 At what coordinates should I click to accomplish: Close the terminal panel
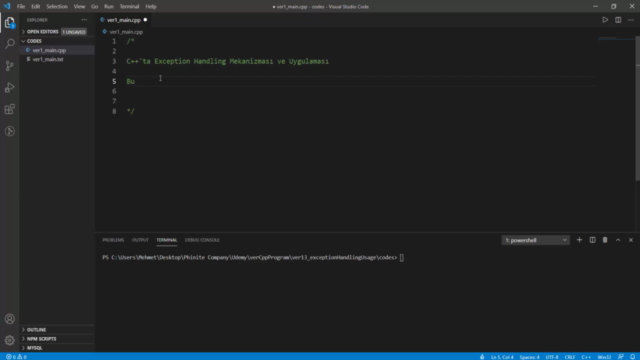coord(631,240)
